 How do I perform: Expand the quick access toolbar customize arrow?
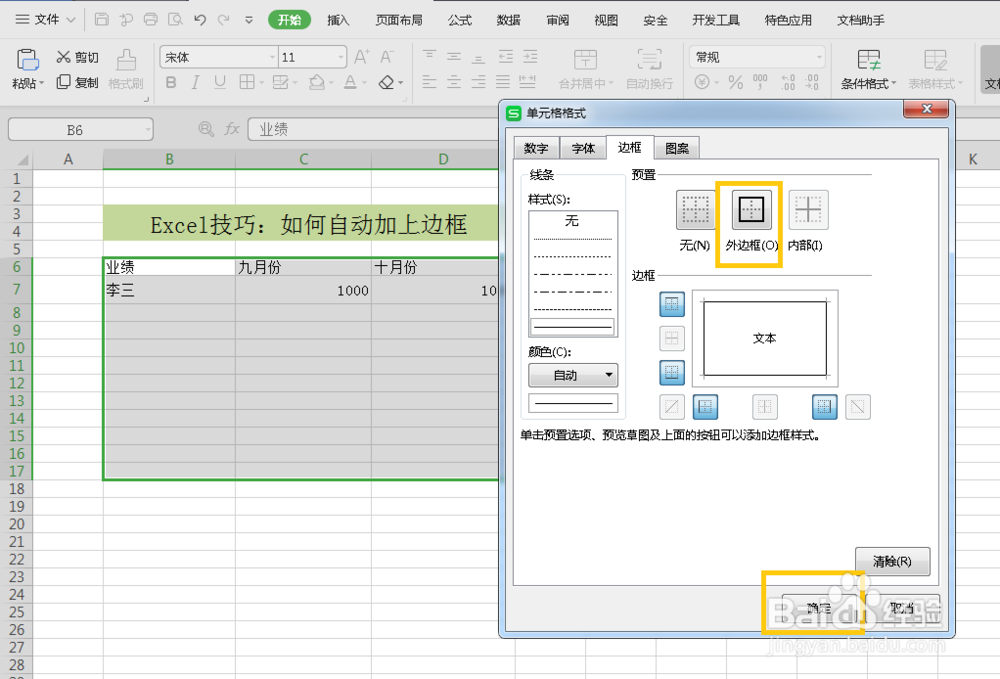(x=249, y=20)
